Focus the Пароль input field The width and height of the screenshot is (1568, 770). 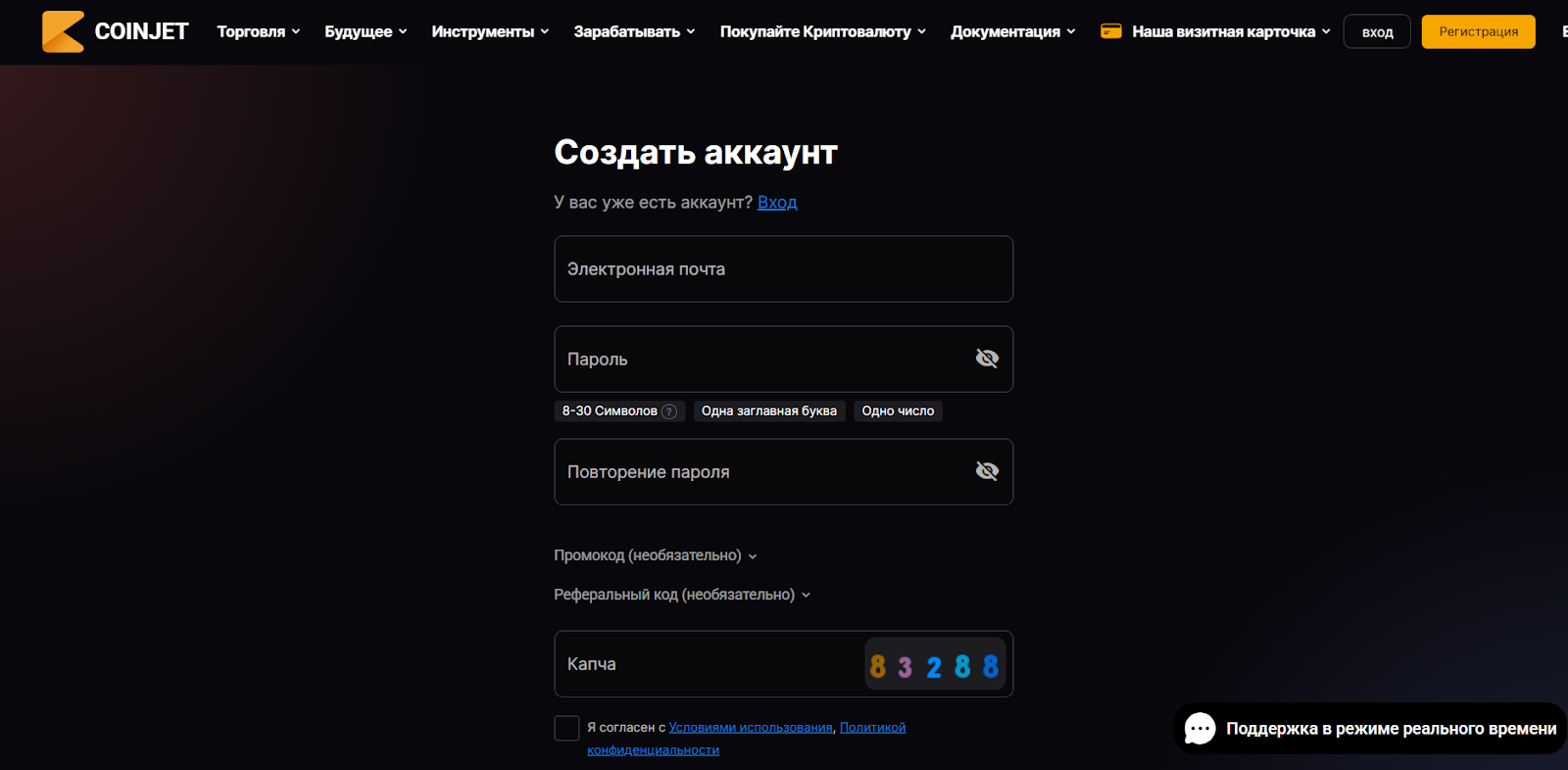(x=784, y=360)
